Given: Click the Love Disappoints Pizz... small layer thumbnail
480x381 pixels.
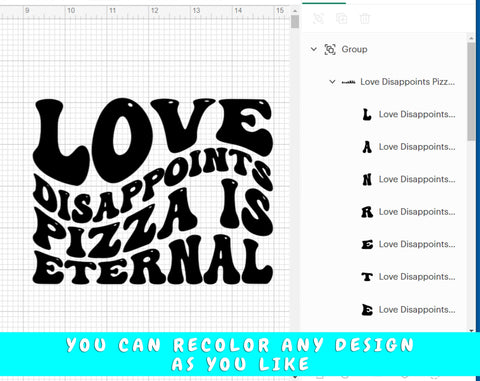Looking at the screenshot, I should pyautogui.click(x=349, y=82).
